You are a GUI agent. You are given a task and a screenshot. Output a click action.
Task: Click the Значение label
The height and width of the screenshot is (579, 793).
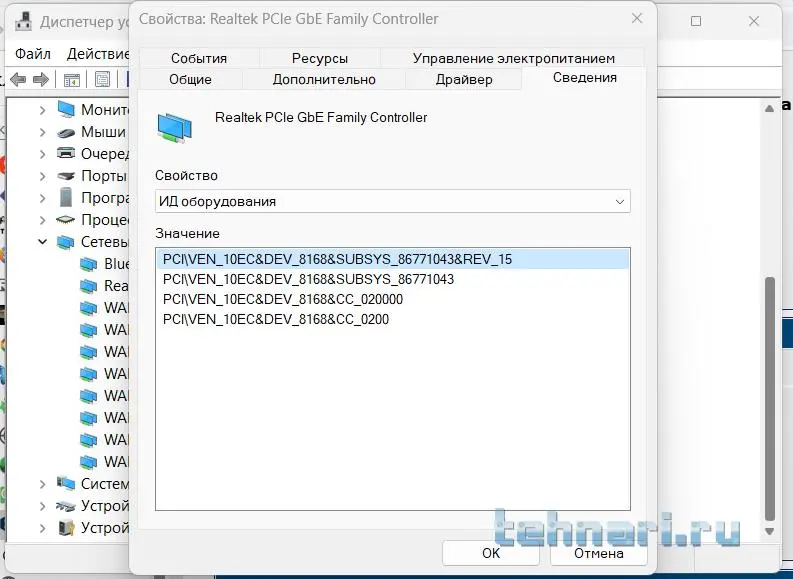click(187, 234)
